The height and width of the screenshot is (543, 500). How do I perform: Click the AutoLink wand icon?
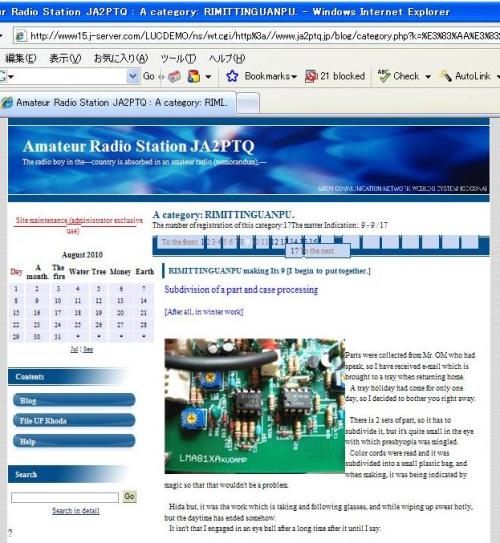(x=445, y=76)
